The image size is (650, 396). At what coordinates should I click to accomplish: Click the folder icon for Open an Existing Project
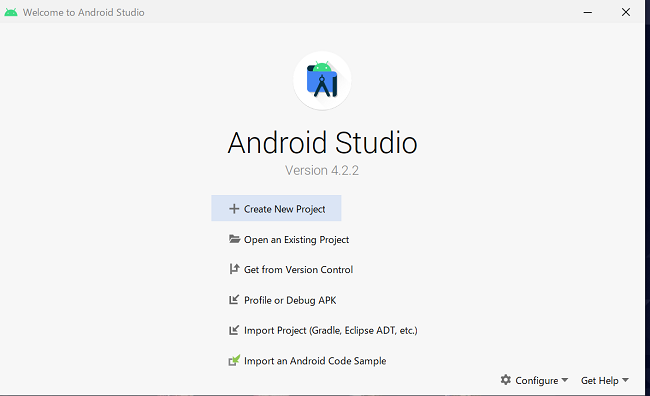[x=235, y=239]
